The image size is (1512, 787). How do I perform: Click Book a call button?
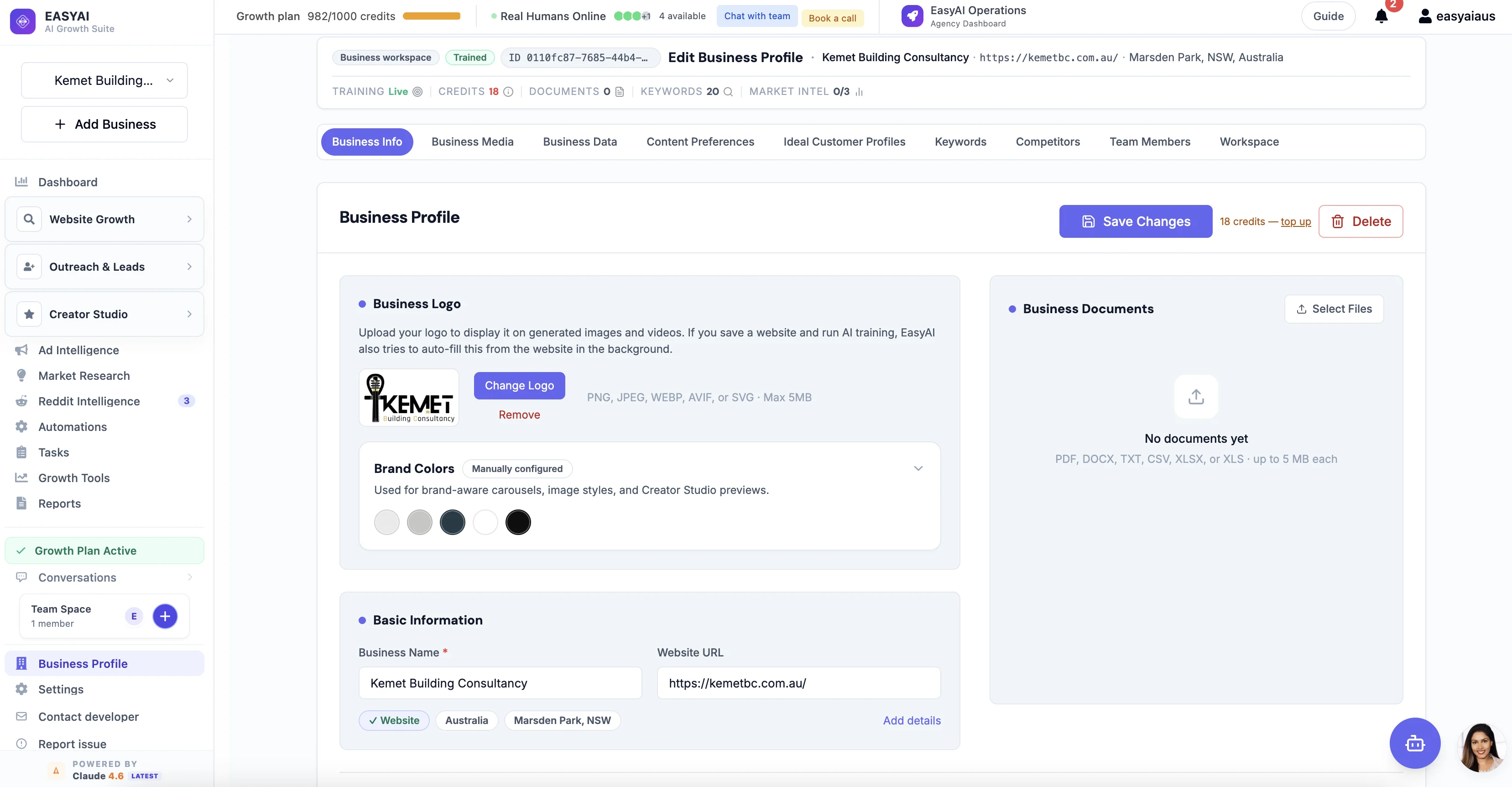[x=832, y=18]
